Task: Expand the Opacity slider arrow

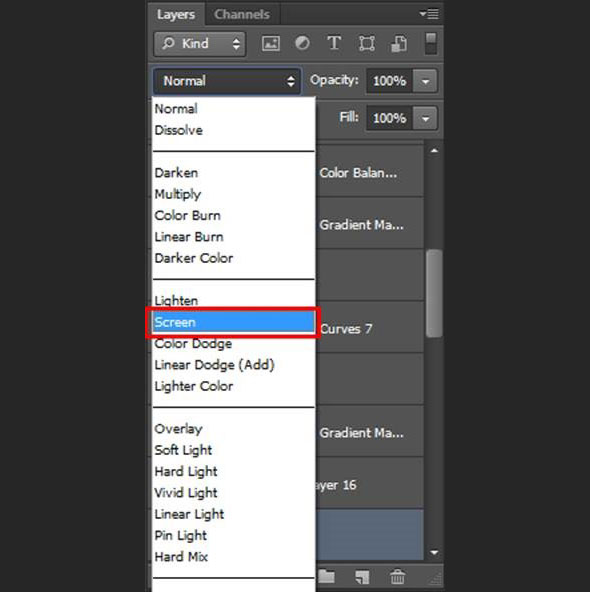Action: point(425,81)
